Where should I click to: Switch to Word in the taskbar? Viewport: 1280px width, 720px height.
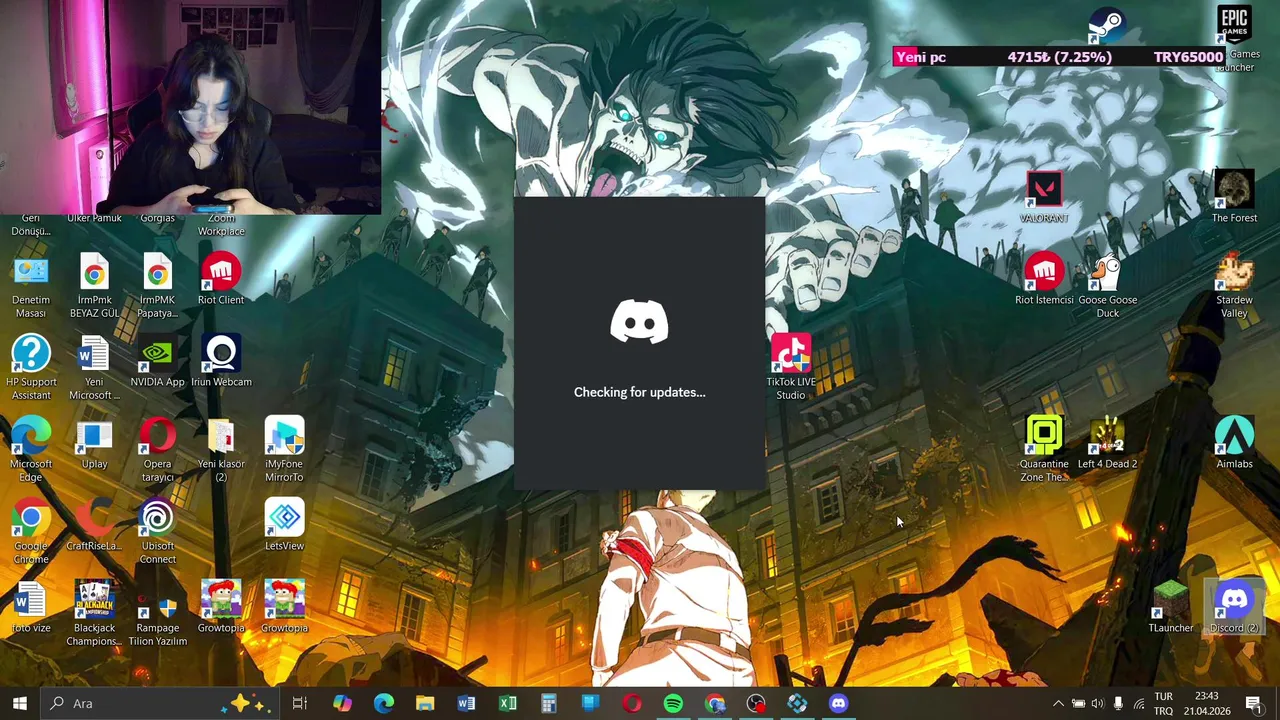(466, 703)
